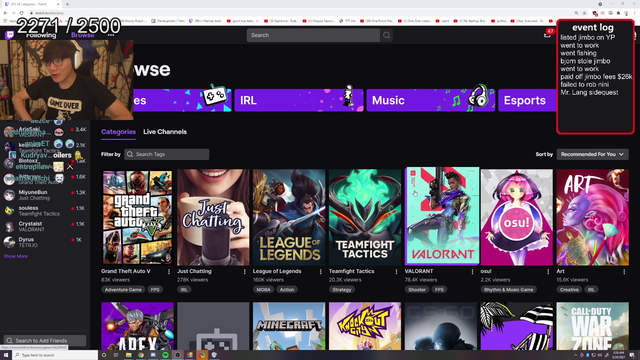Open Discord from the taskbar

coord(153,355)
